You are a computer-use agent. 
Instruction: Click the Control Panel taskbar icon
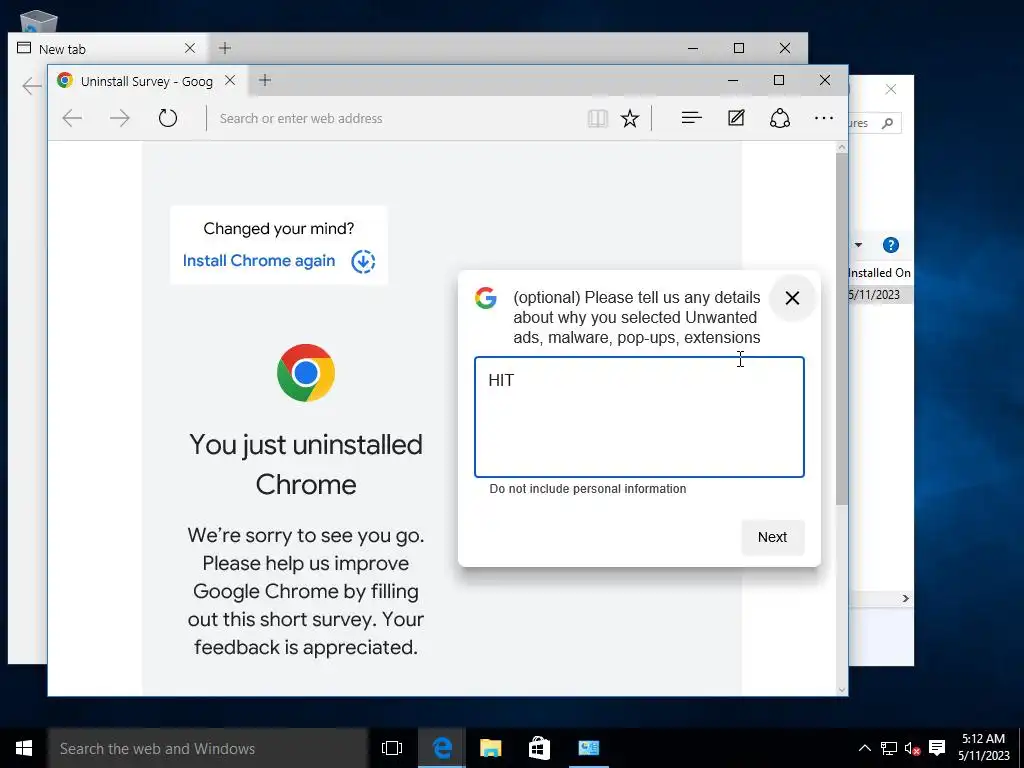pos(588,748)
